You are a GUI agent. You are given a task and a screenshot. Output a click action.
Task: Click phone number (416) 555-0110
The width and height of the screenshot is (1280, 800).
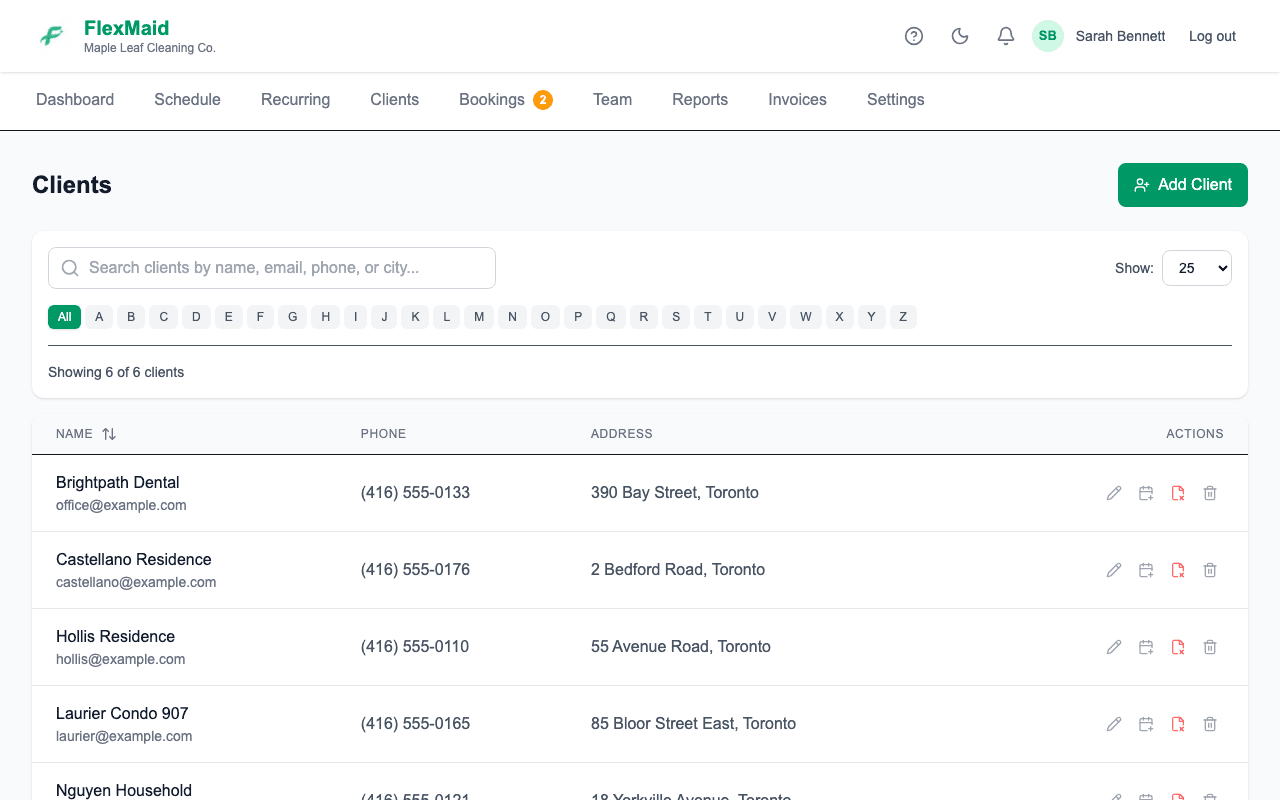415,647
